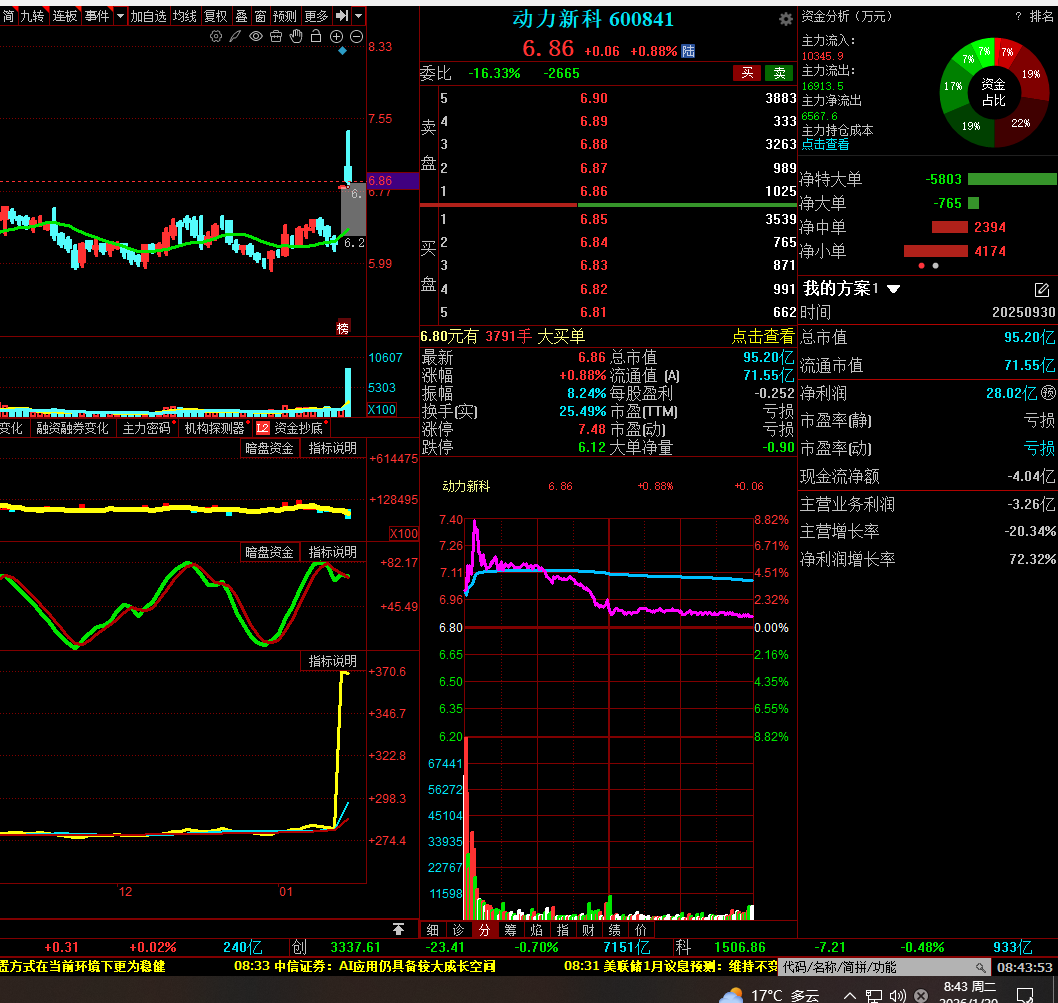Open 指标说明 for the first indicator panel
This screenshot has width=1058, height=1003.
332,448
